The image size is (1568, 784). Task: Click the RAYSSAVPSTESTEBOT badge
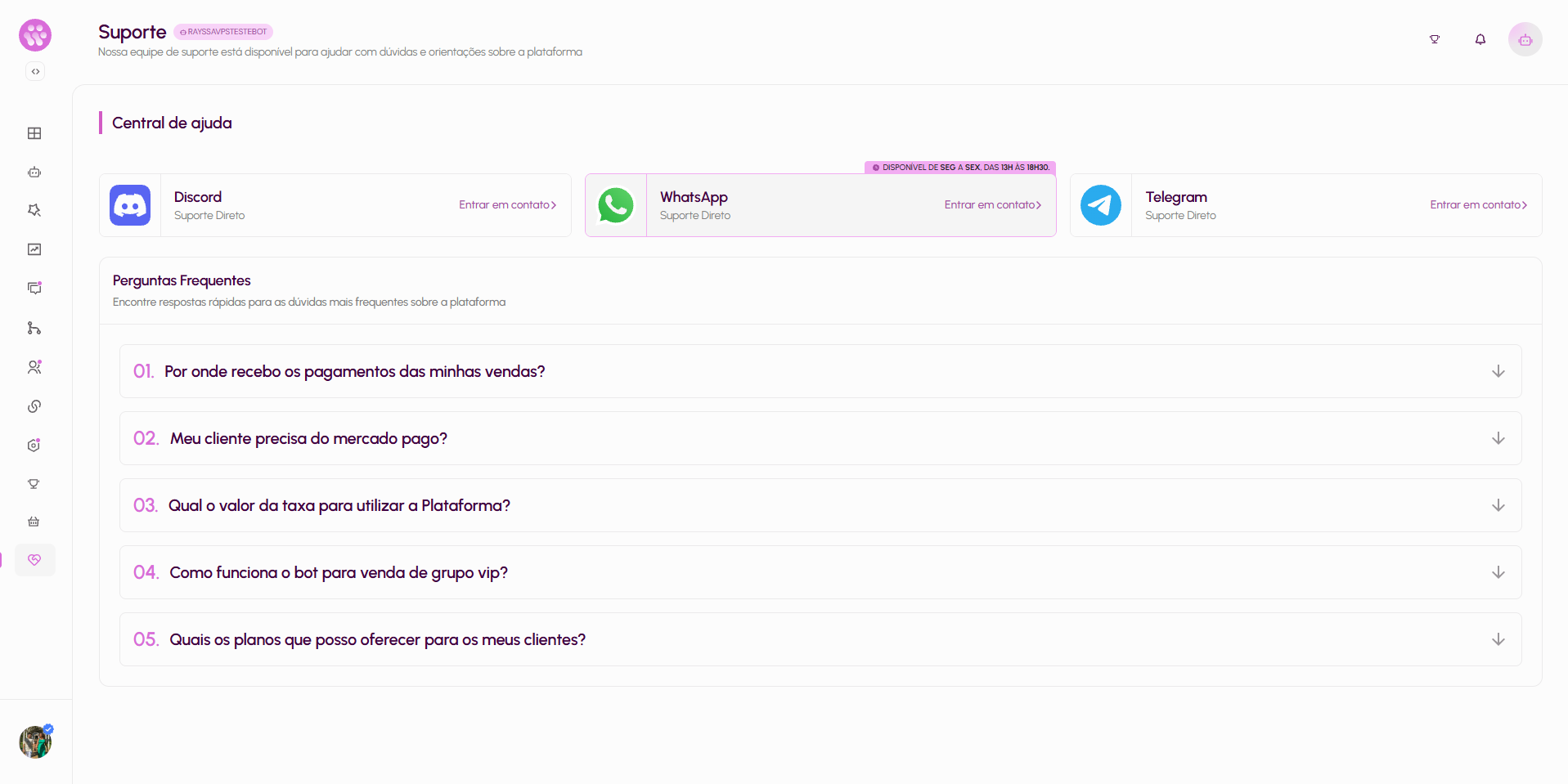[223, 32]
